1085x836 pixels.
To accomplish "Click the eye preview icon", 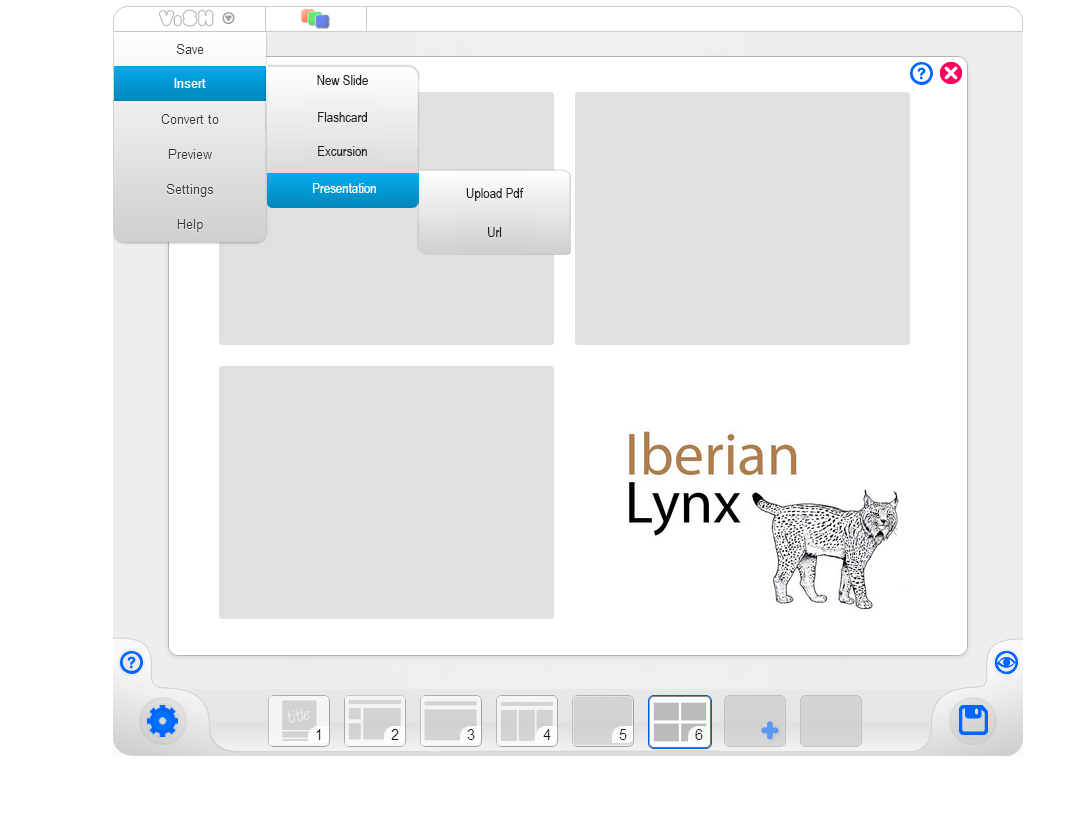I will click(1006, 662).
